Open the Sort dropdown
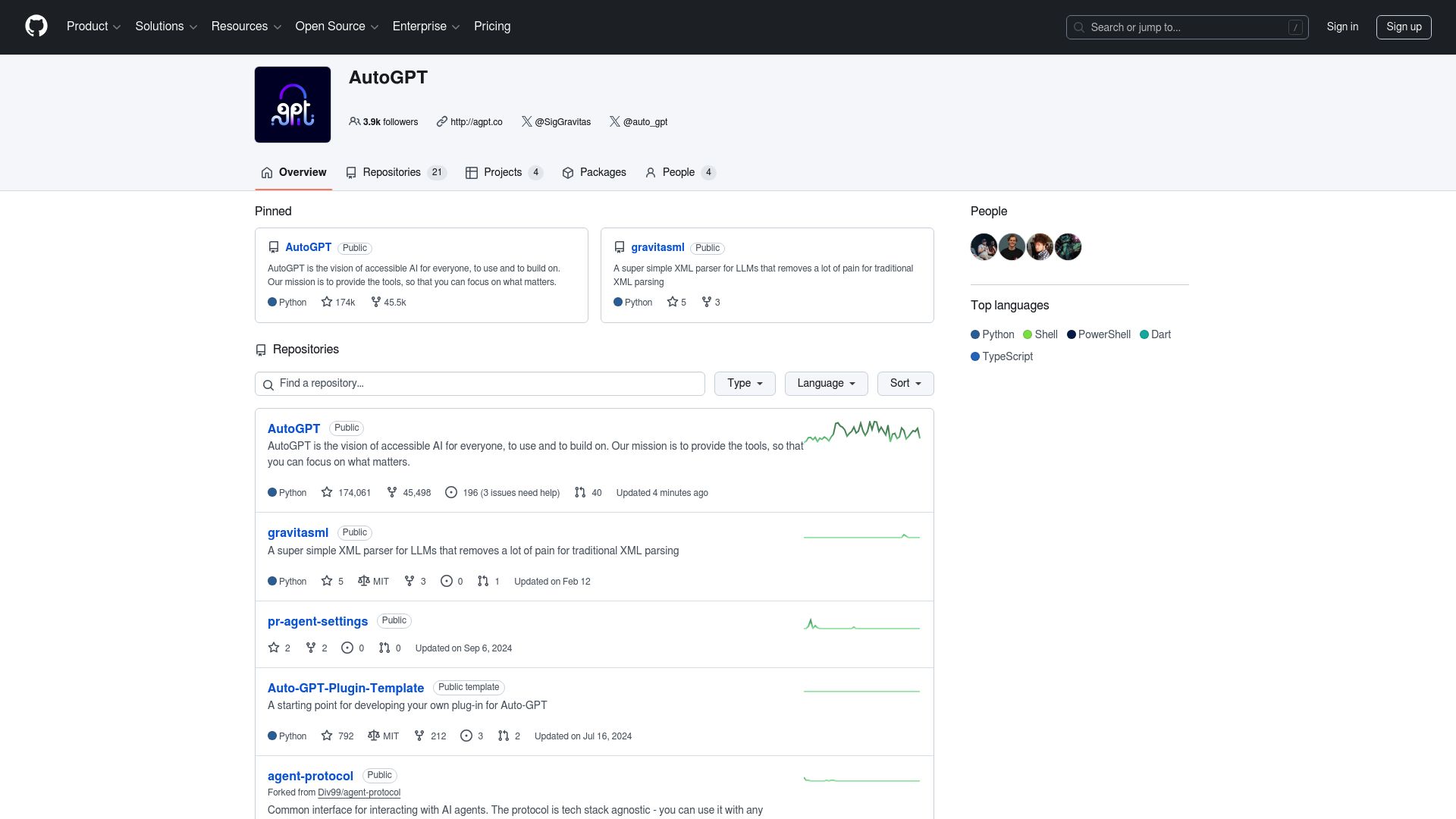The image size is (1456, 819). tap(905, 384)
